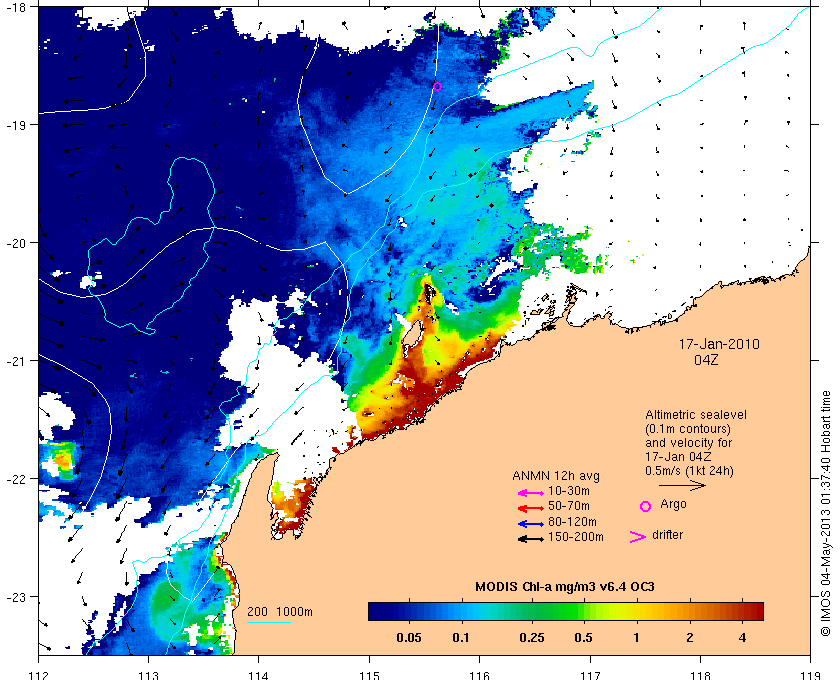Click the cyan 200 1000m isobath legend line

(268, 622)
